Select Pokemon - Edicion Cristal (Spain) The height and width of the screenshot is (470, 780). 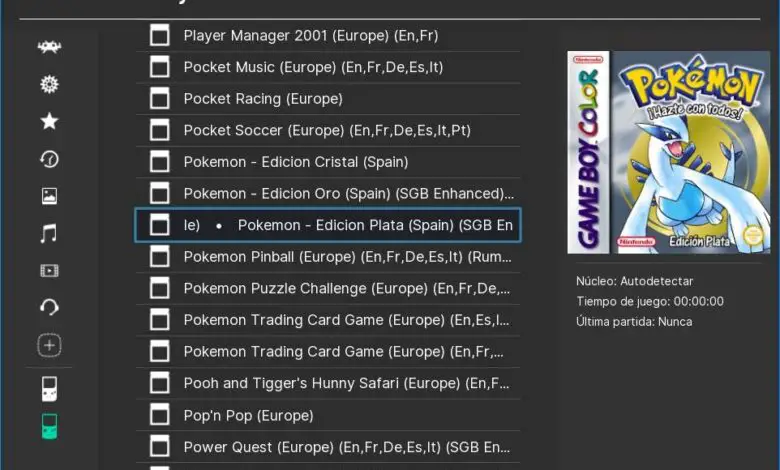pos(328,162)
